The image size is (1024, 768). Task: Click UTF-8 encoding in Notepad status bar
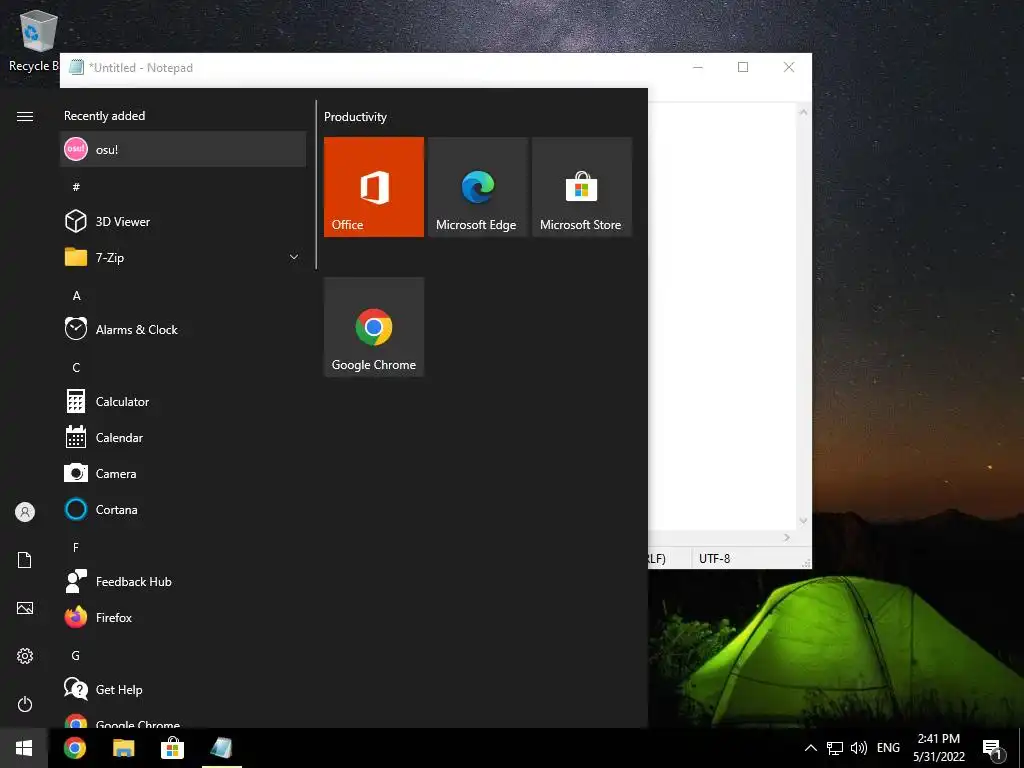point(714,559)
